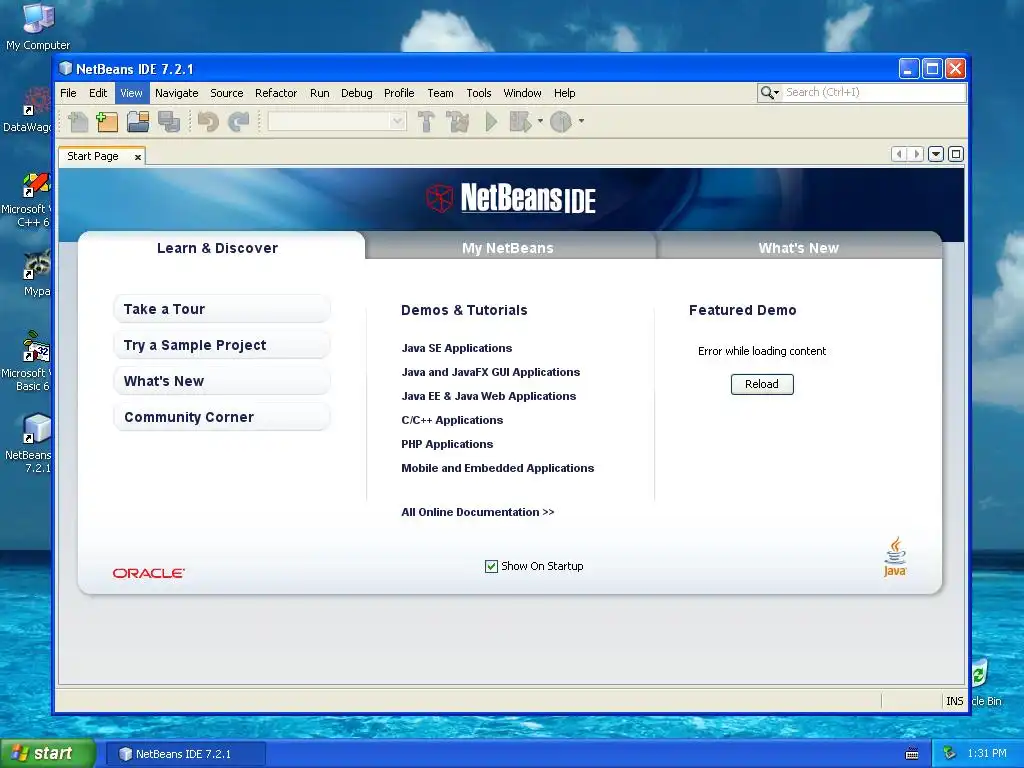Click the Reload button

pyautogui.click(x=762, y=384)
